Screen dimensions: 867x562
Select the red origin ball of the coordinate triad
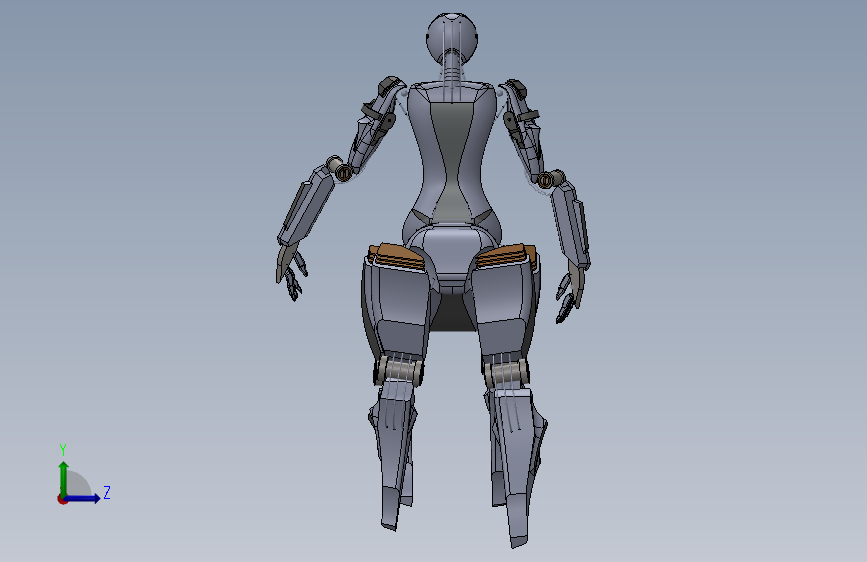tap(62, 499)
